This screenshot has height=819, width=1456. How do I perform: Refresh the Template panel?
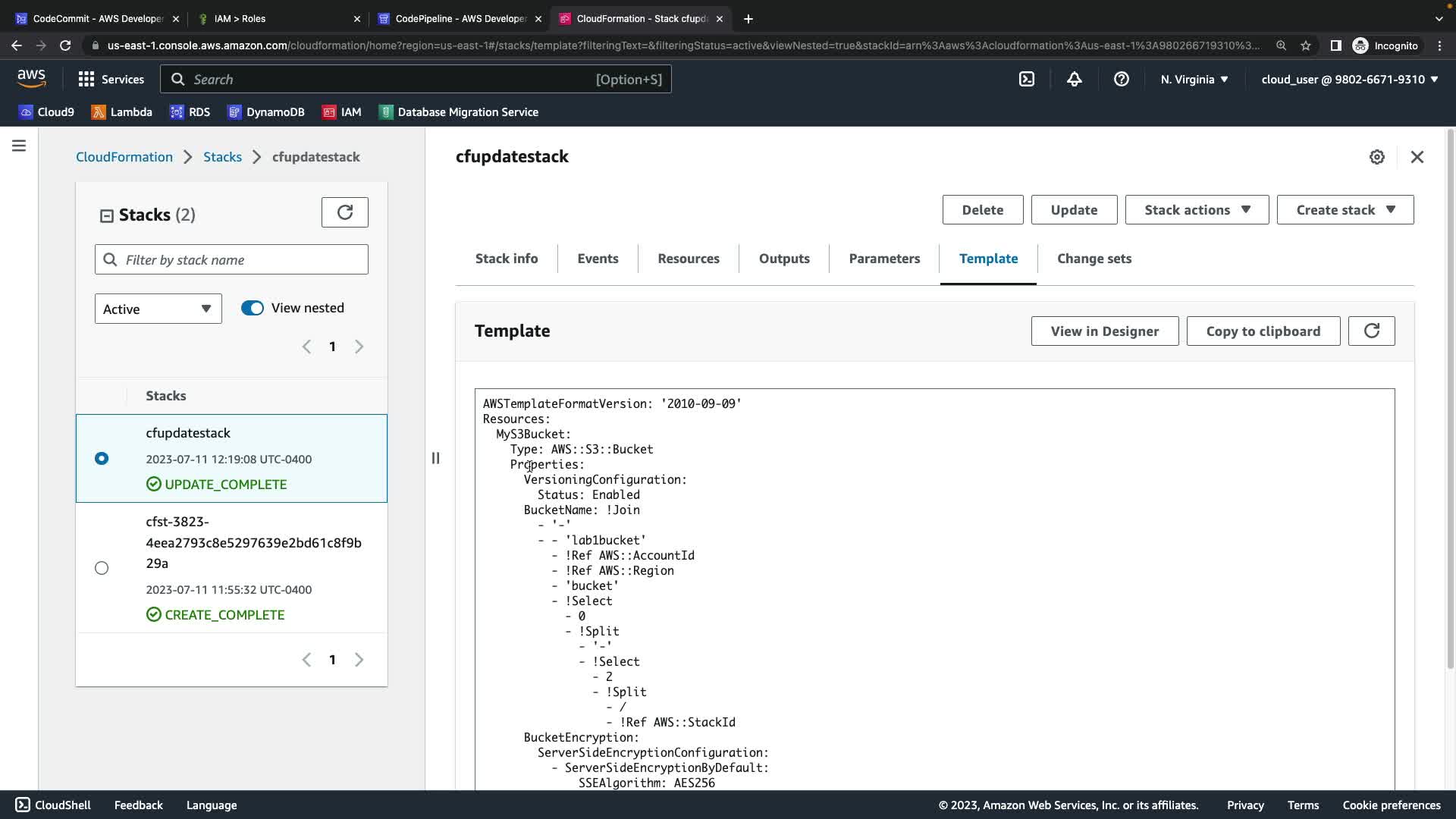pos(1371,331)
